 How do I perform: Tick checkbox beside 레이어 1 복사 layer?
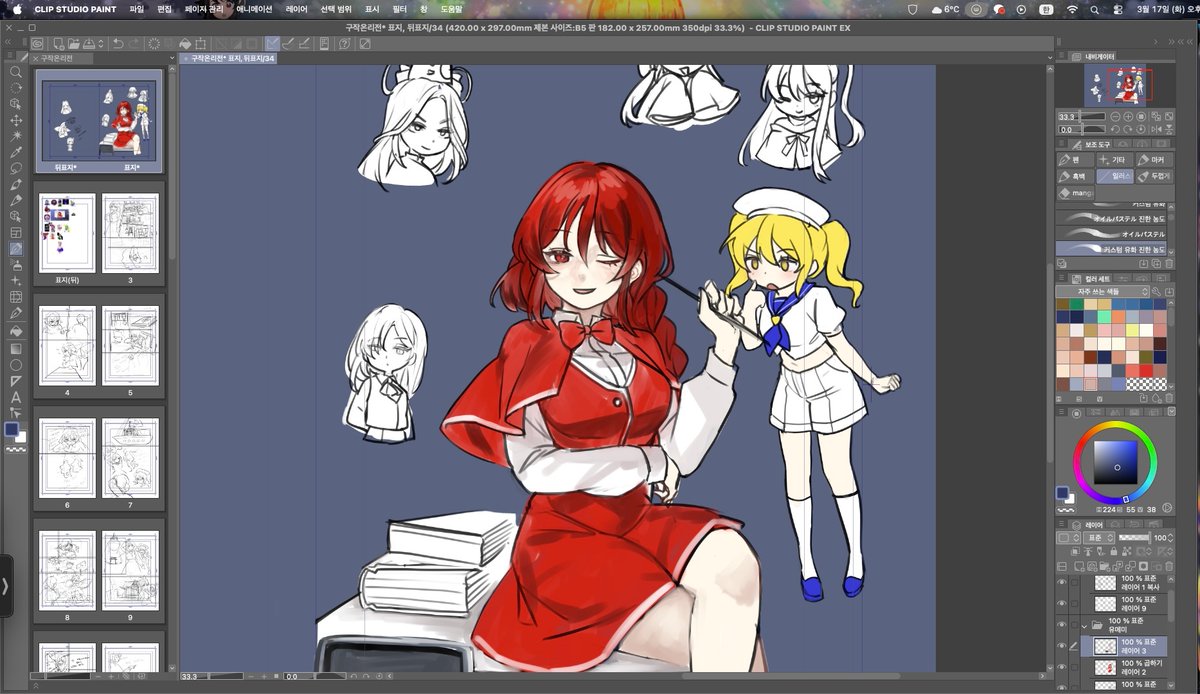pyautogui.click(x=1075, y=582)
